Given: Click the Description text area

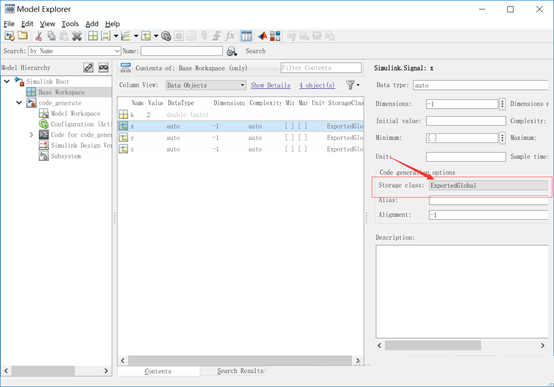Looking at the screenshot, I should point(462,292).
